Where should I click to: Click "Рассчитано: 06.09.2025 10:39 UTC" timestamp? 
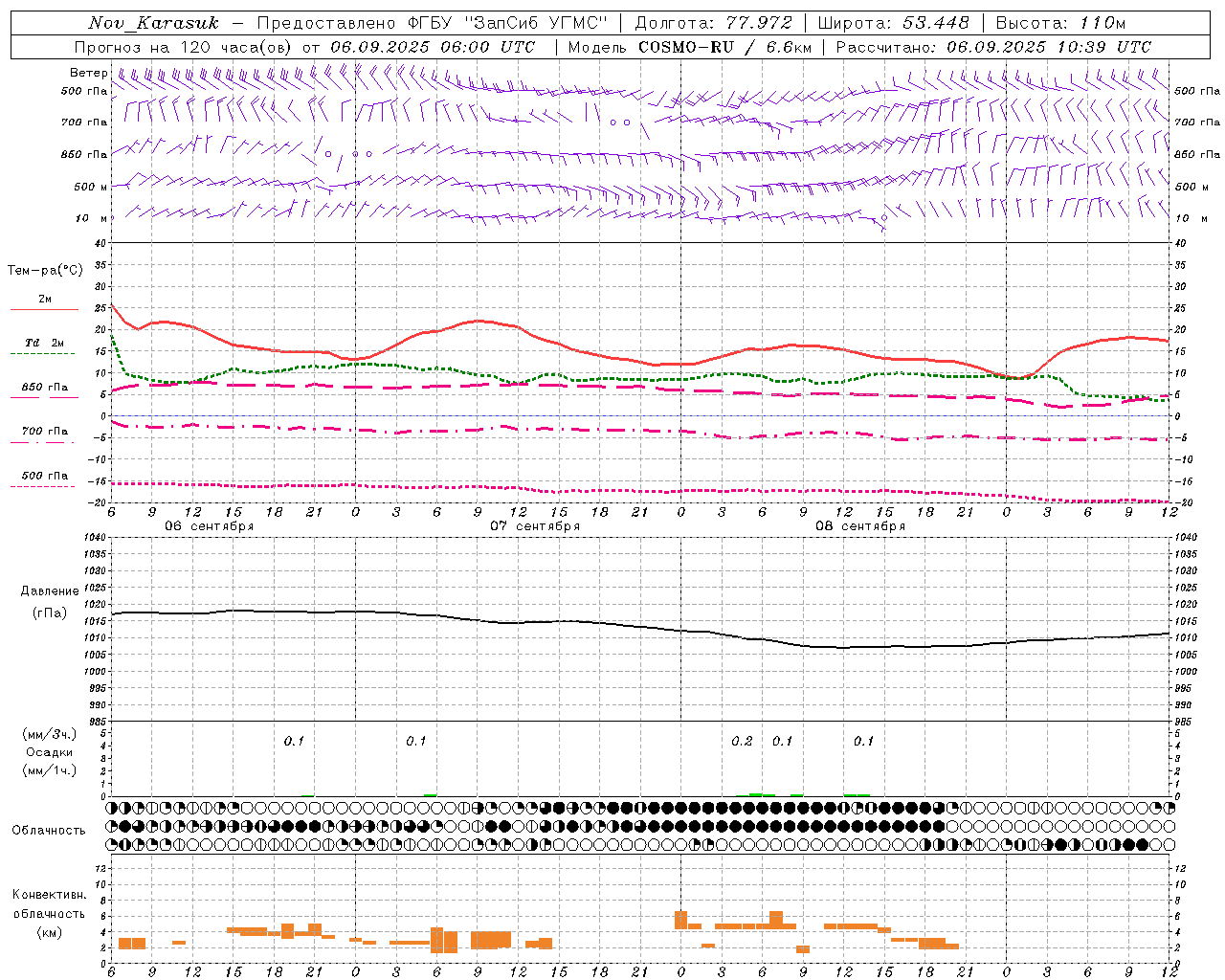[x=993, y=47]
